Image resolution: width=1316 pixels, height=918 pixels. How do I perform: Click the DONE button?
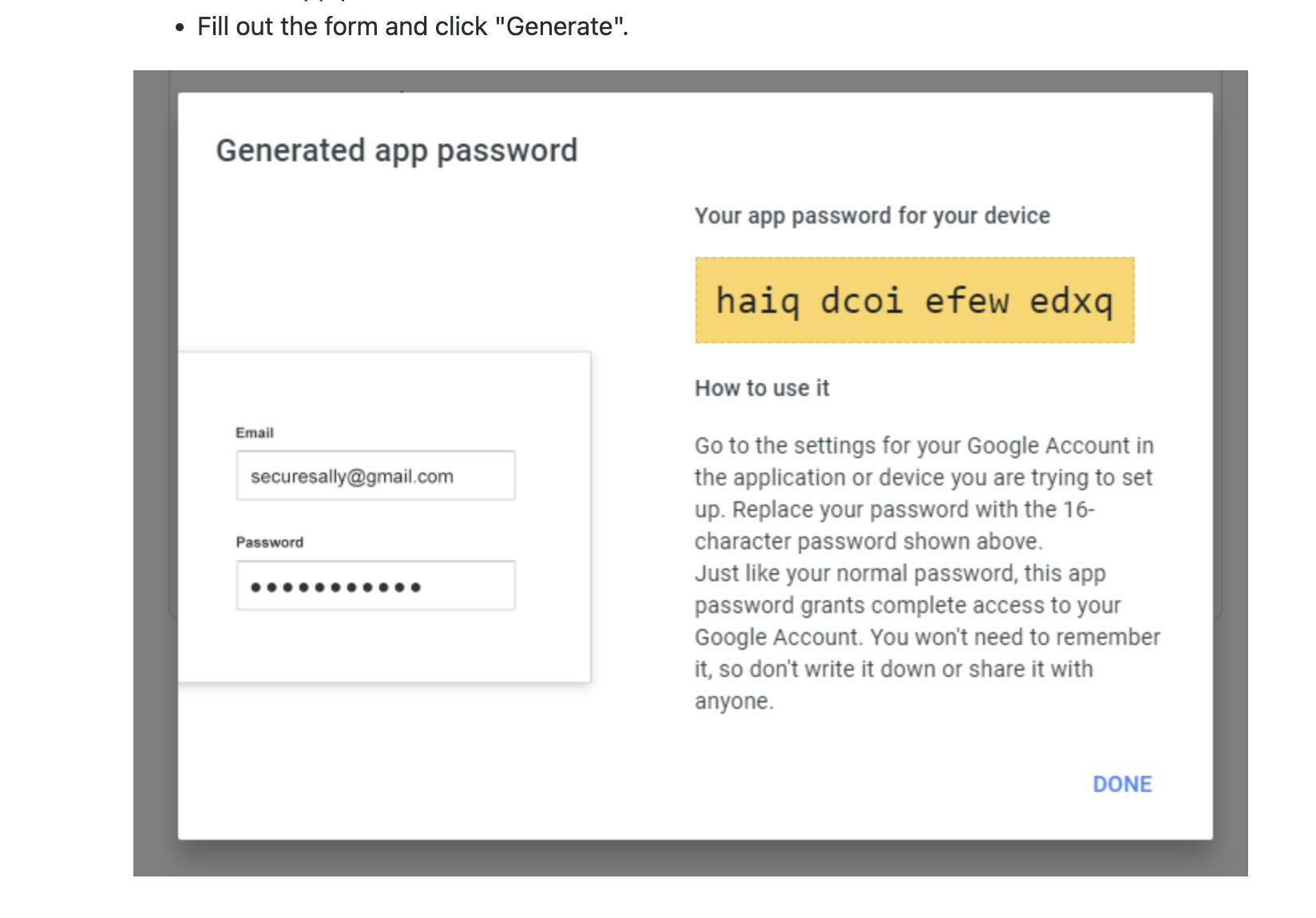coord(1122,784)
